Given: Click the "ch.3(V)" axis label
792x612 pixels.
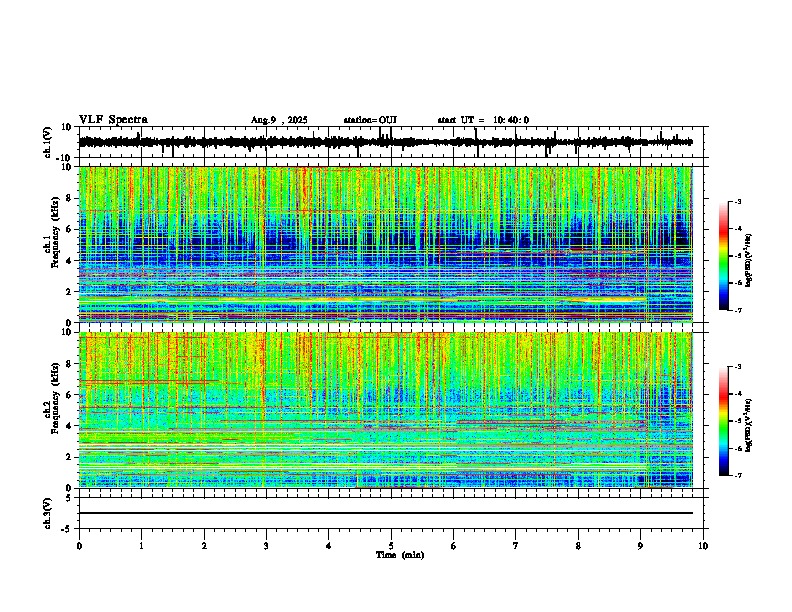Looking at the screenshot, I should tap(48, 514).
